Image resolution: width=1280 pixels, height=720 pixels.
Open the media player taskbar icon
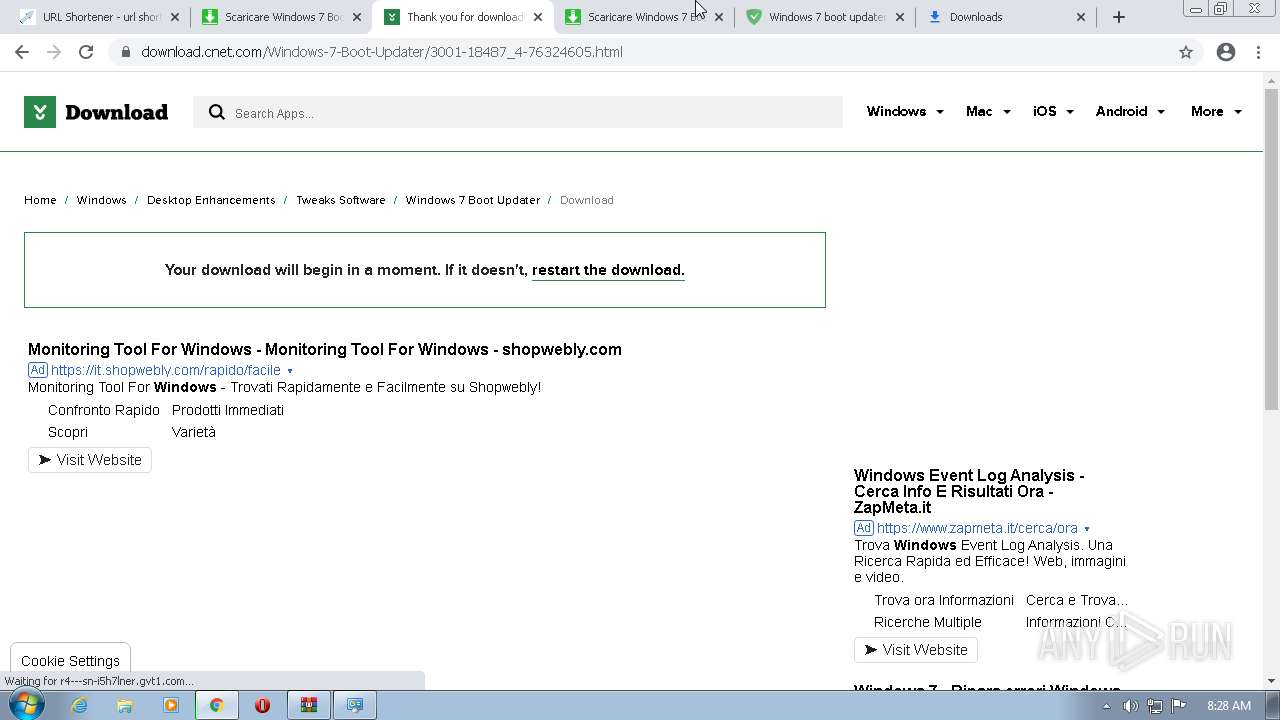(x=171, y=705)
